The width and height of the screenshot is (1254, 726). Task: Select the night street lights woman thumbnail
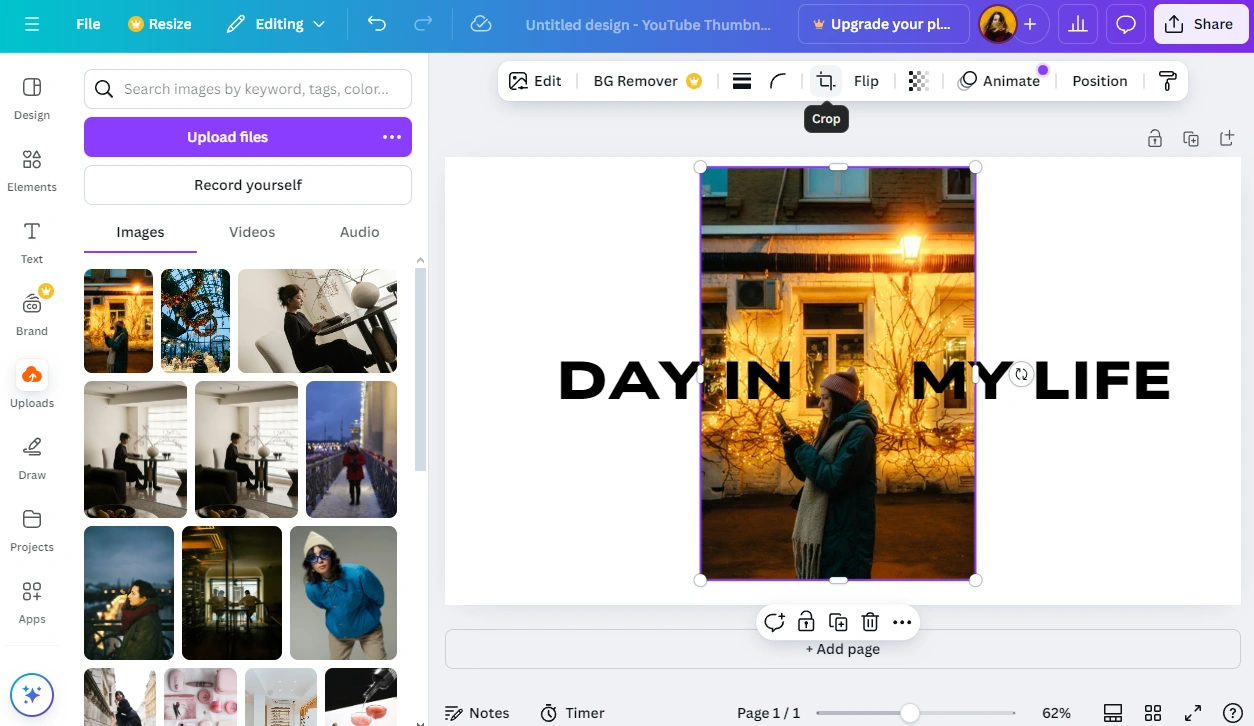point(118,321)
